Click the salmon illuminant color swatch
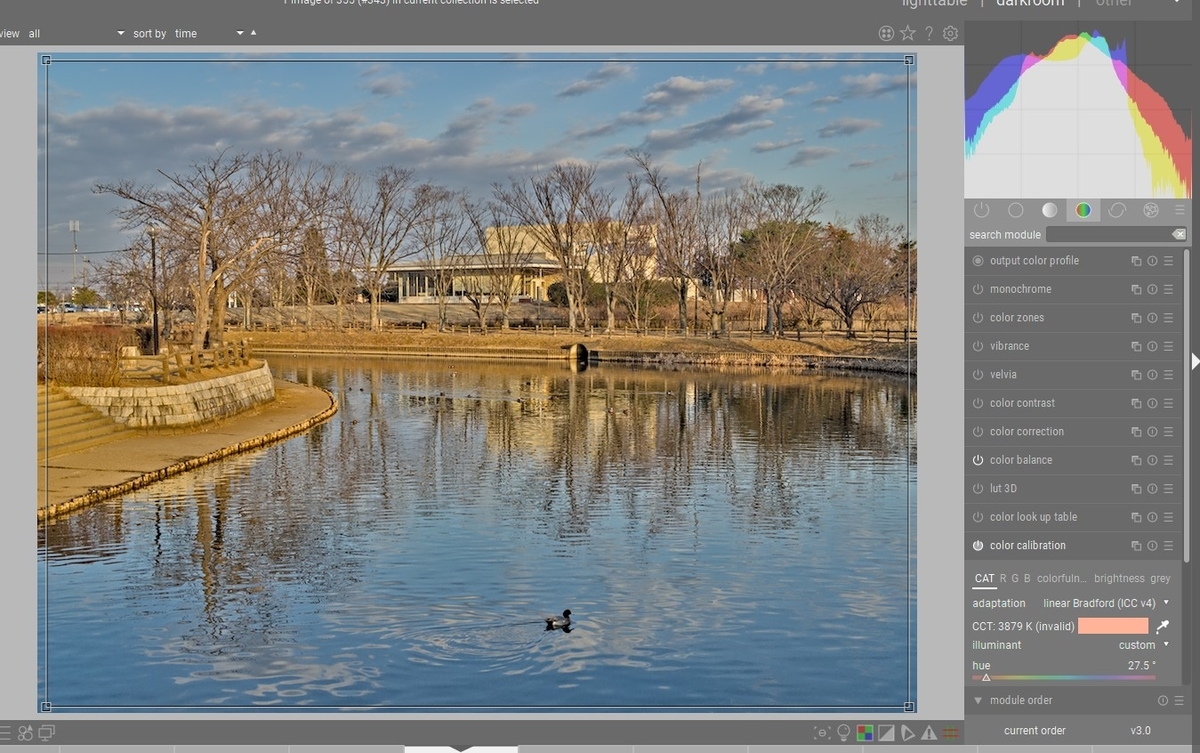The width and height of the screenshot is (1200, 753). 1113,626
